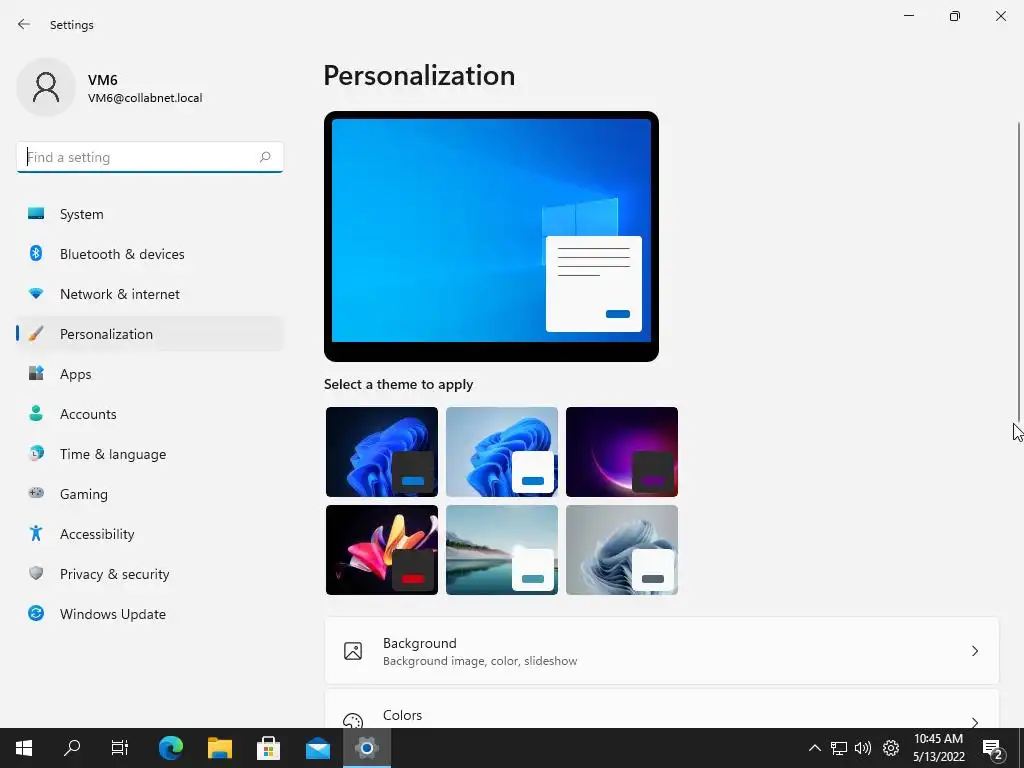Apply the dark blue bloom theme
The height and width of the screenshot is (768, 1024).
point(381,452)
